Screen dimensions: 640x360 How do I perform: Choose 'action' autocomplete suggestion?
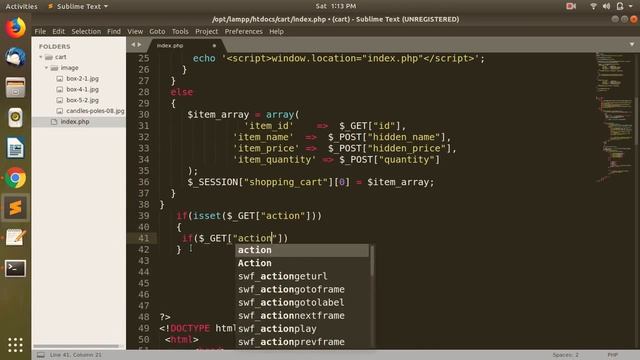click(302, 250)
